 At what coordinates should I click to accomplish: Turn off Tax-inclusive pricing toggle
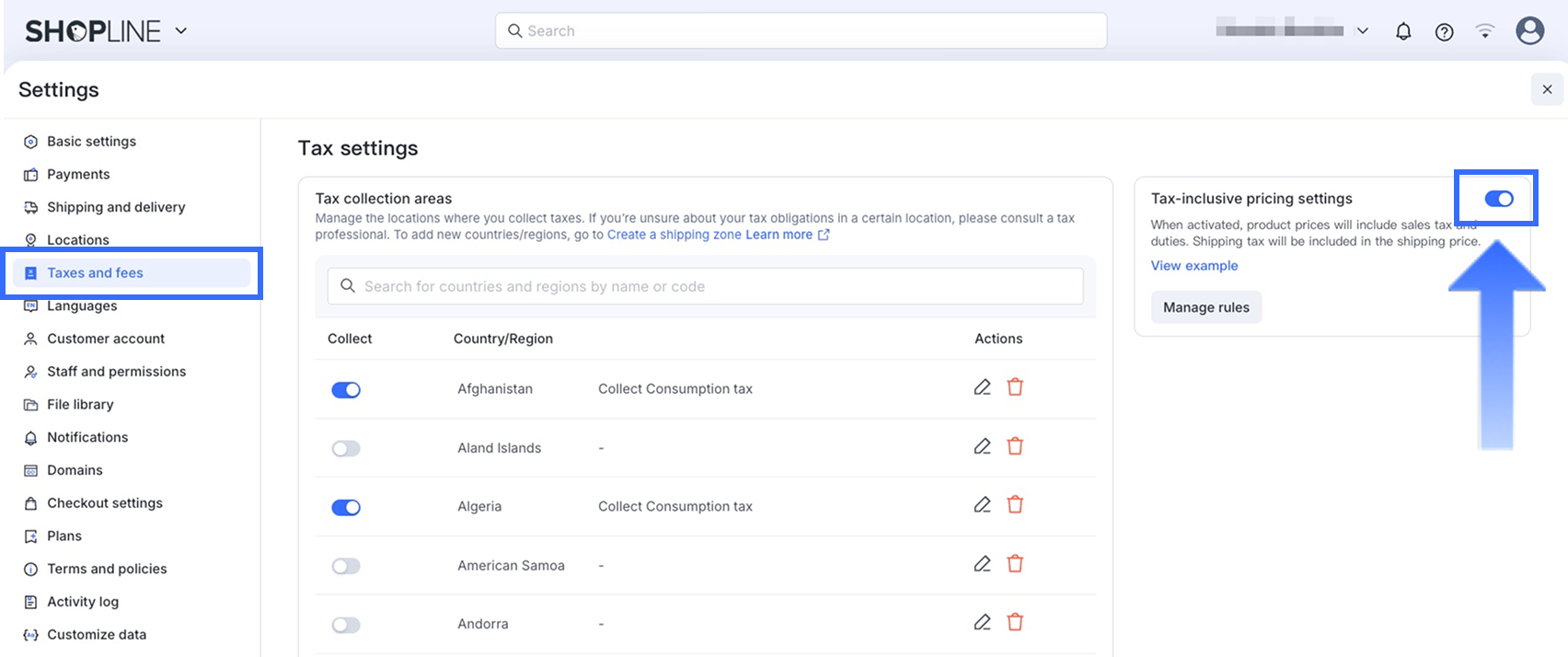click(1498, 199)
